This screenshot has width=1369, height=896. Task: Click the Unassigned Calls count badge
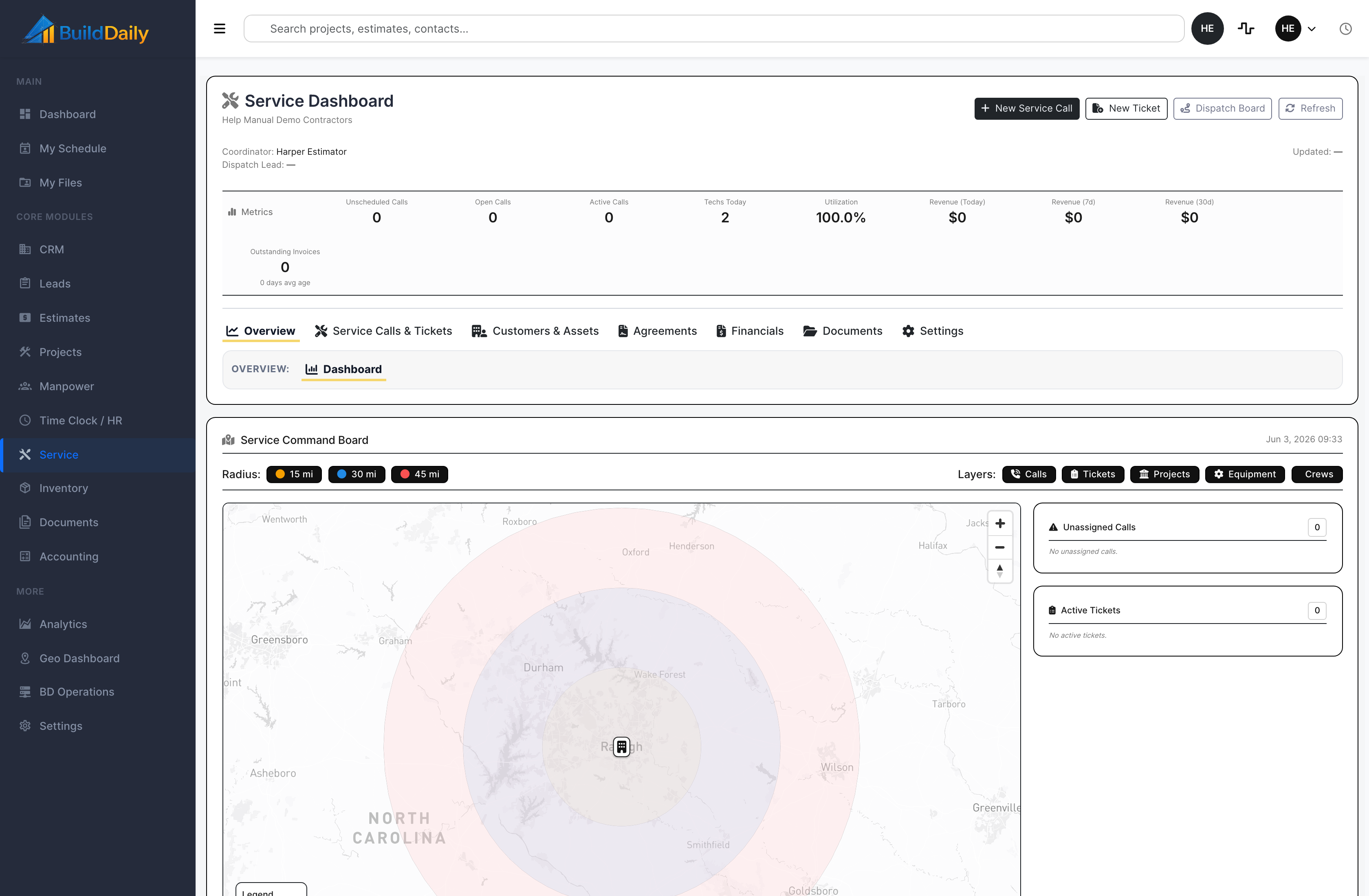[1317, 527]
